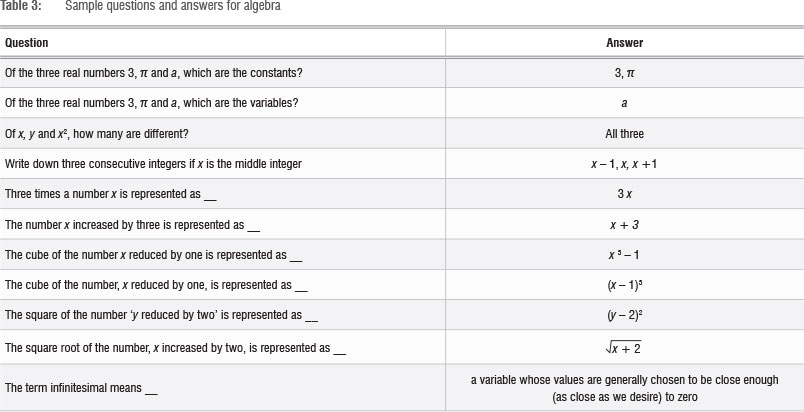Click the "Sample questions and answers for algebra" title
Image resolution: width=804 pixels, height=412 pixels.
[172, 6]
